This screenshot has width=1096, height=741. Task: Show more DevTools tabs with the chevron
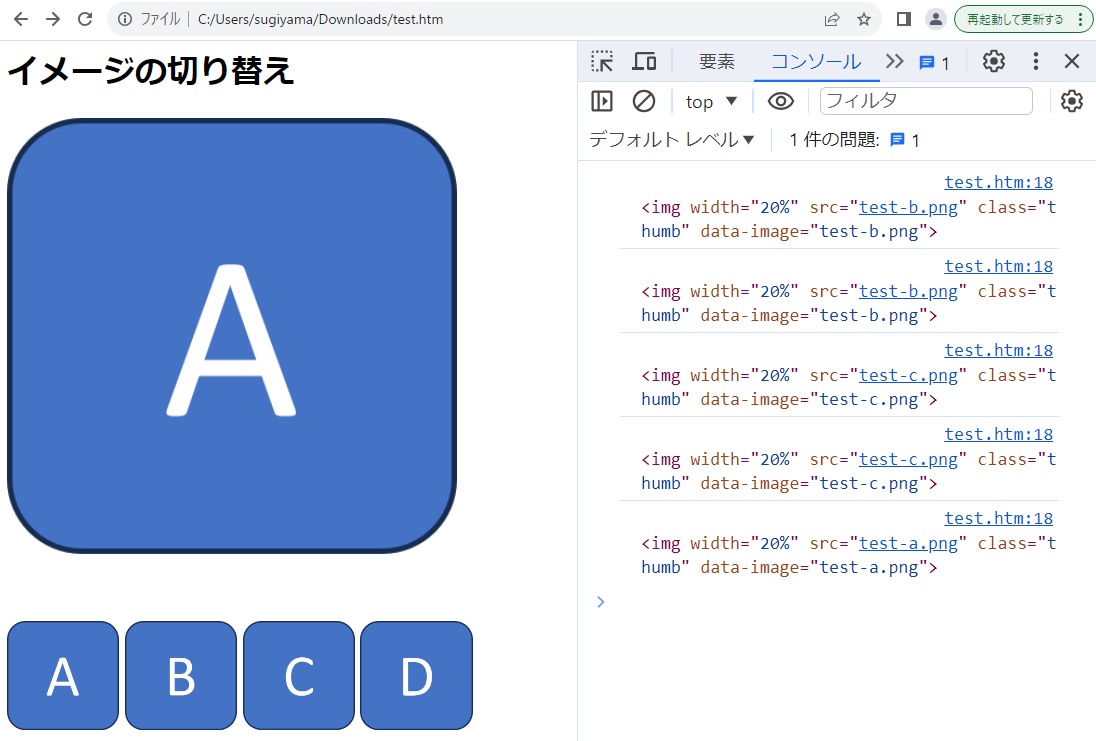point(894,61)
